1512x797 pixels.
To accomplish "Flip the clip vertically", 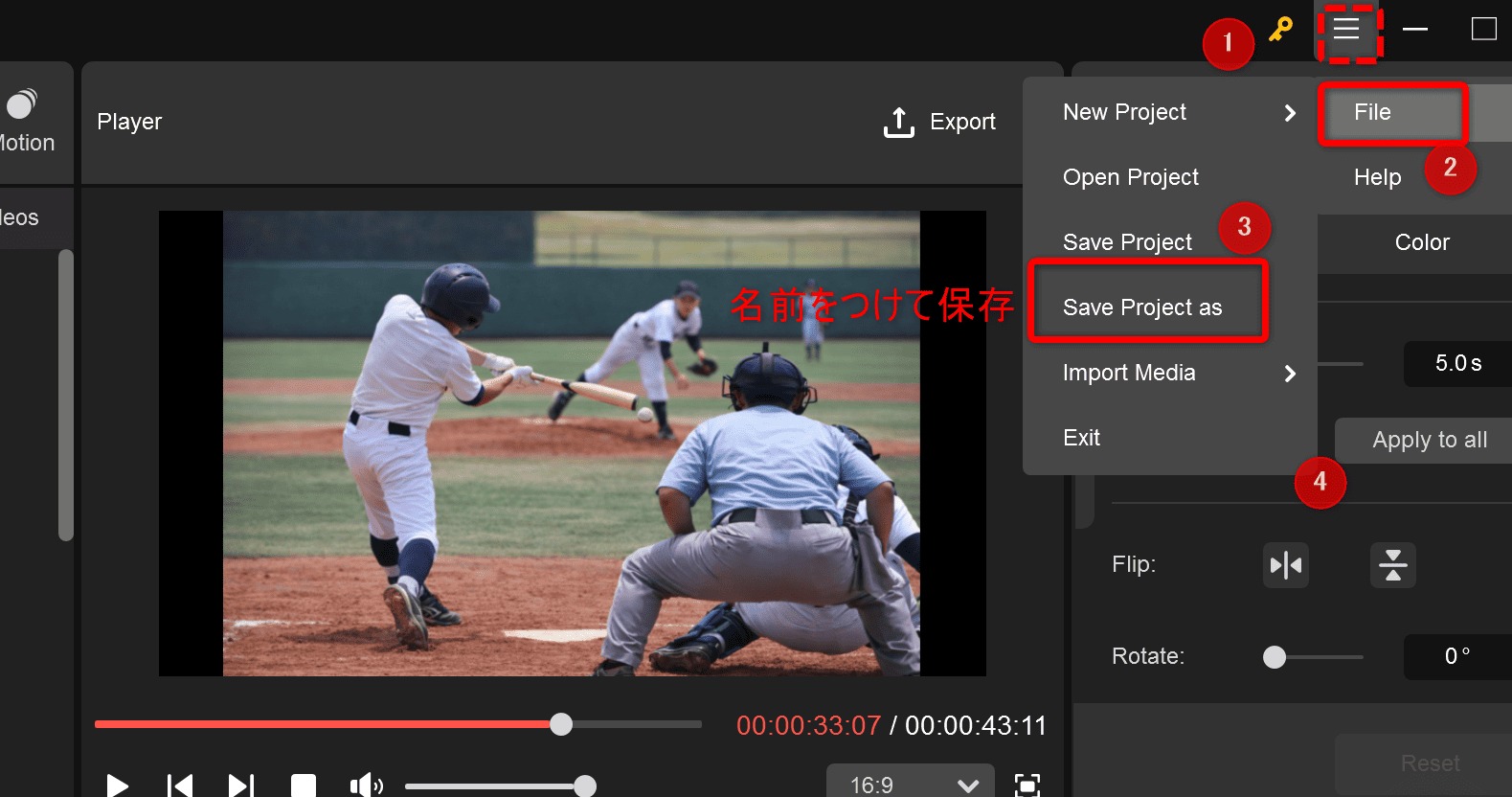I will (x=1392, y=565).
